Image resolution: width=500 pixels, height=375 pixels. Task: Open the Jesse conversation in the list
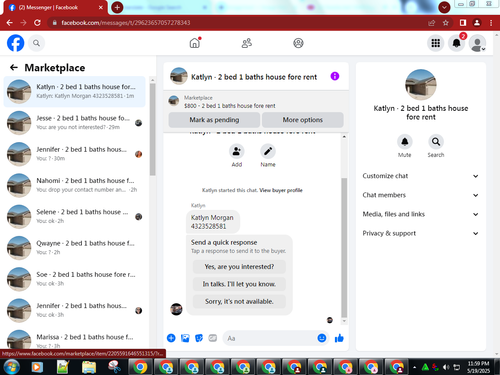(x=75, y=123)
